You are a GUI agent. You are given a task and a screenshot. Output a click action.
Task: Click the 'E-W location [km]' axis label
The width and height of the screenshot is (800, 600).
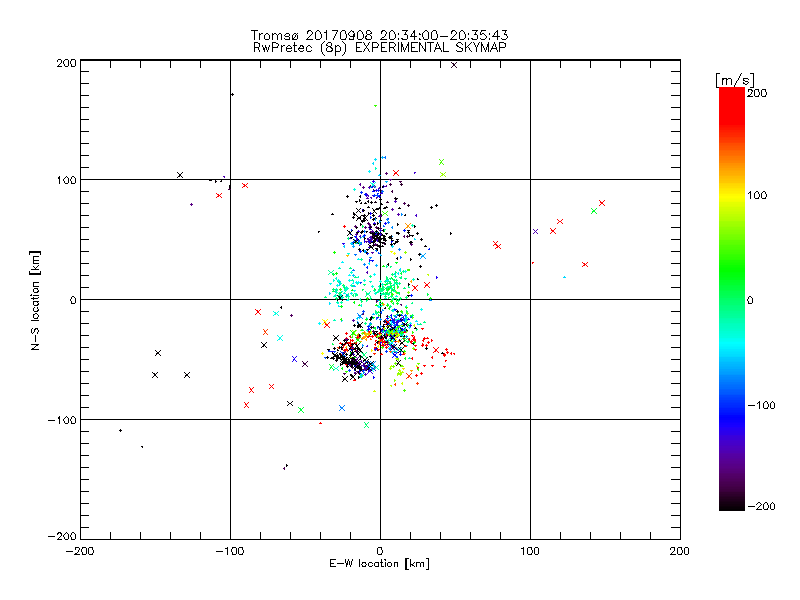click(x=379, y=564)
